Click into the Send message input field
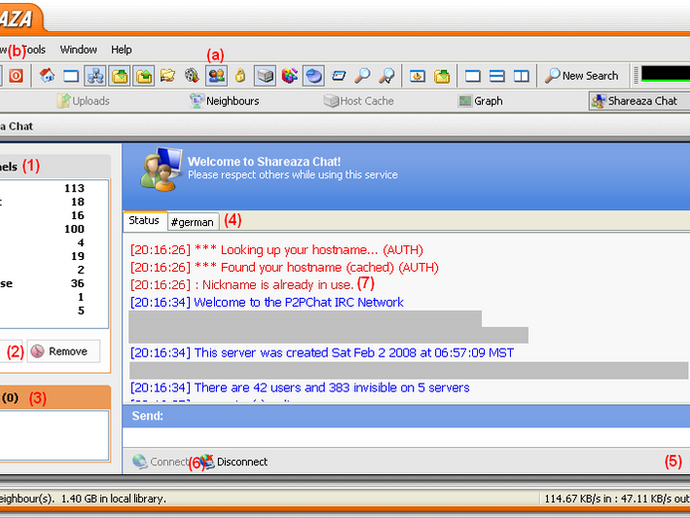This screenshot has width=690, height=518. click(406, 437)
